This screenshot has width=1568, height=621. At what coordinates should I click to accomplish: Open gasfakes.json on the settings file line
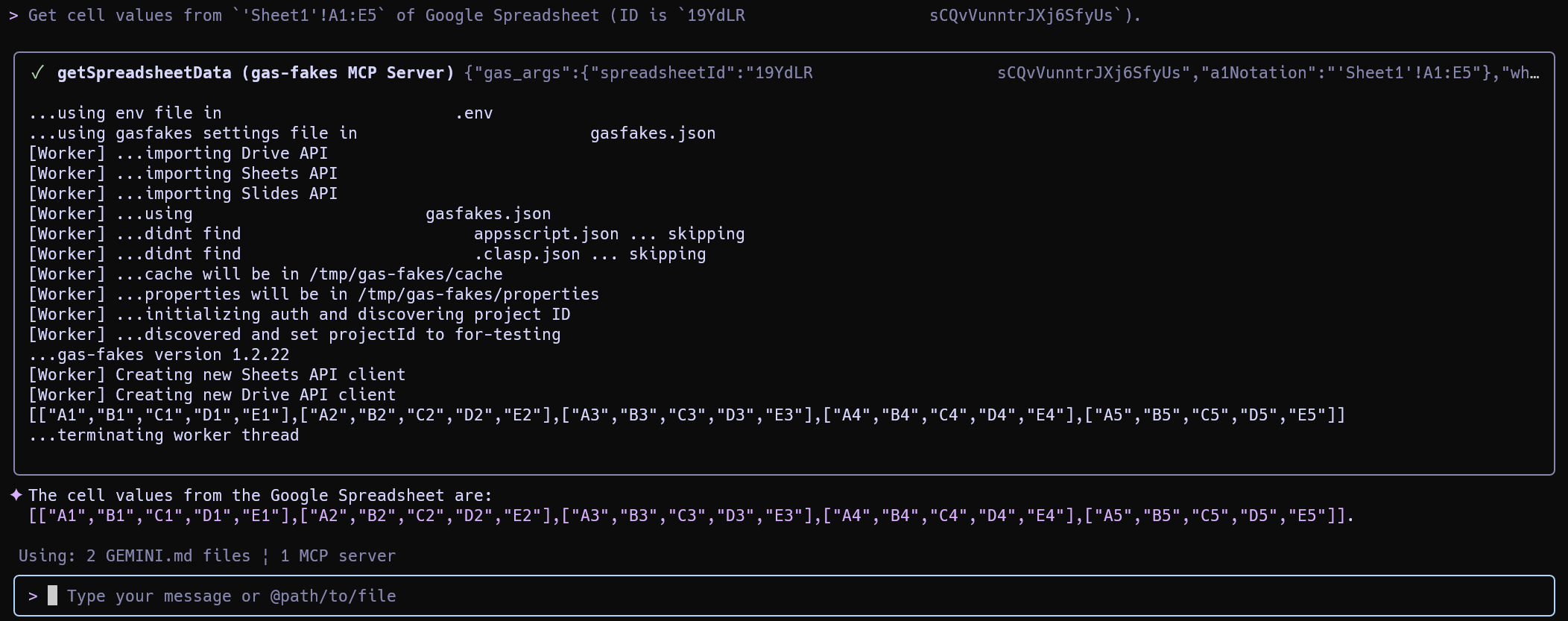652,133
